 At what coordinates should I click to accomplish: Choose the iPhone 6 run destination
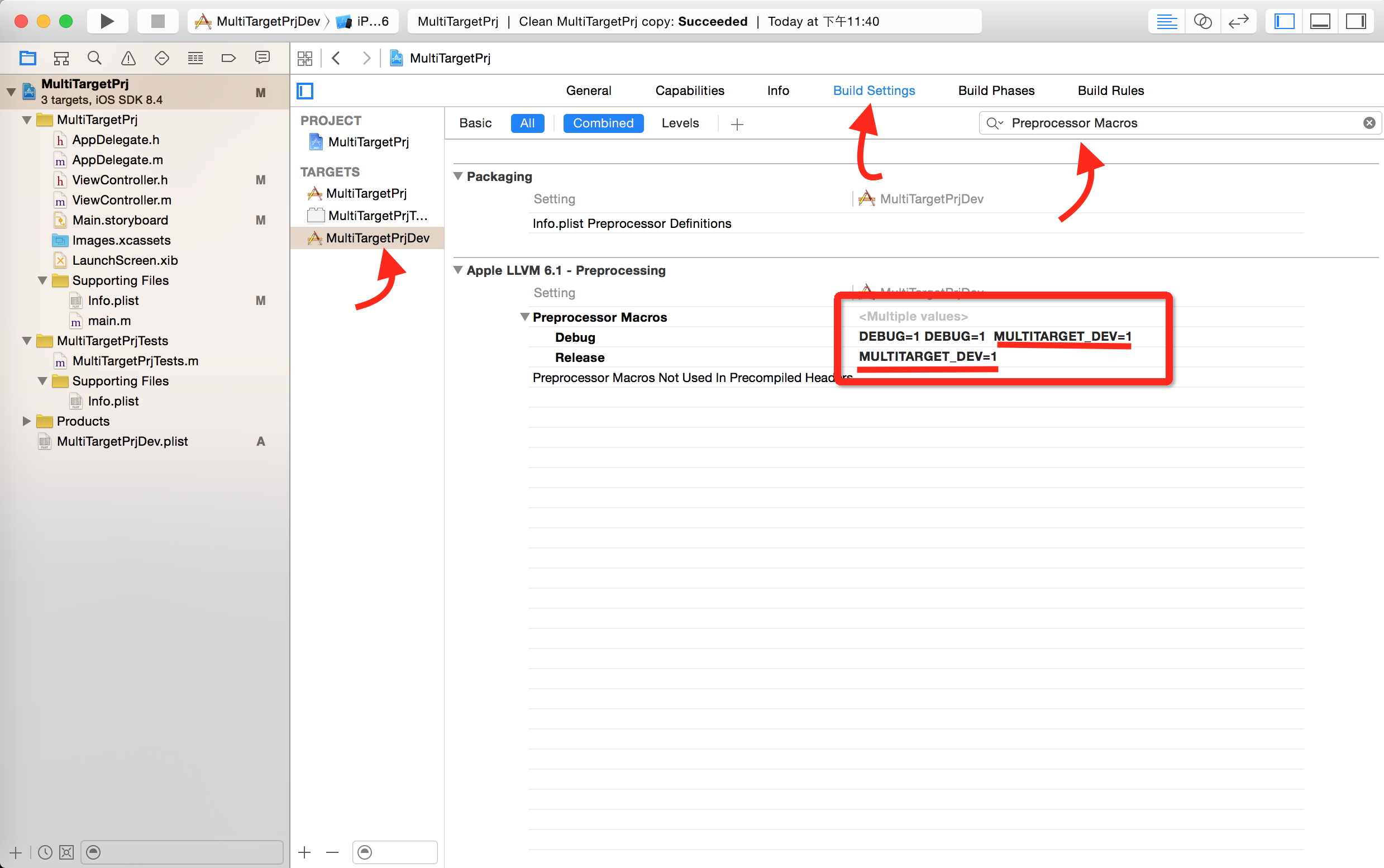363,21
